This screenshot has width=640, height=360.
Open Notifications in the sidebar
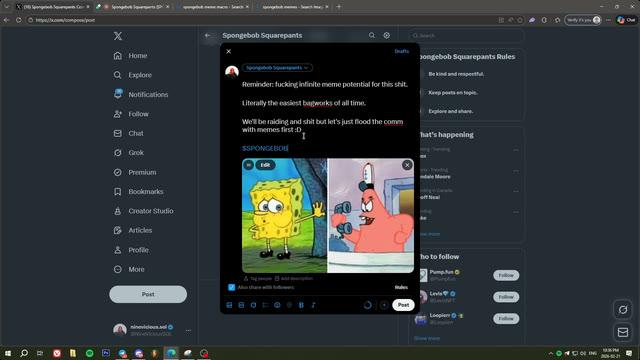[141, 94]
